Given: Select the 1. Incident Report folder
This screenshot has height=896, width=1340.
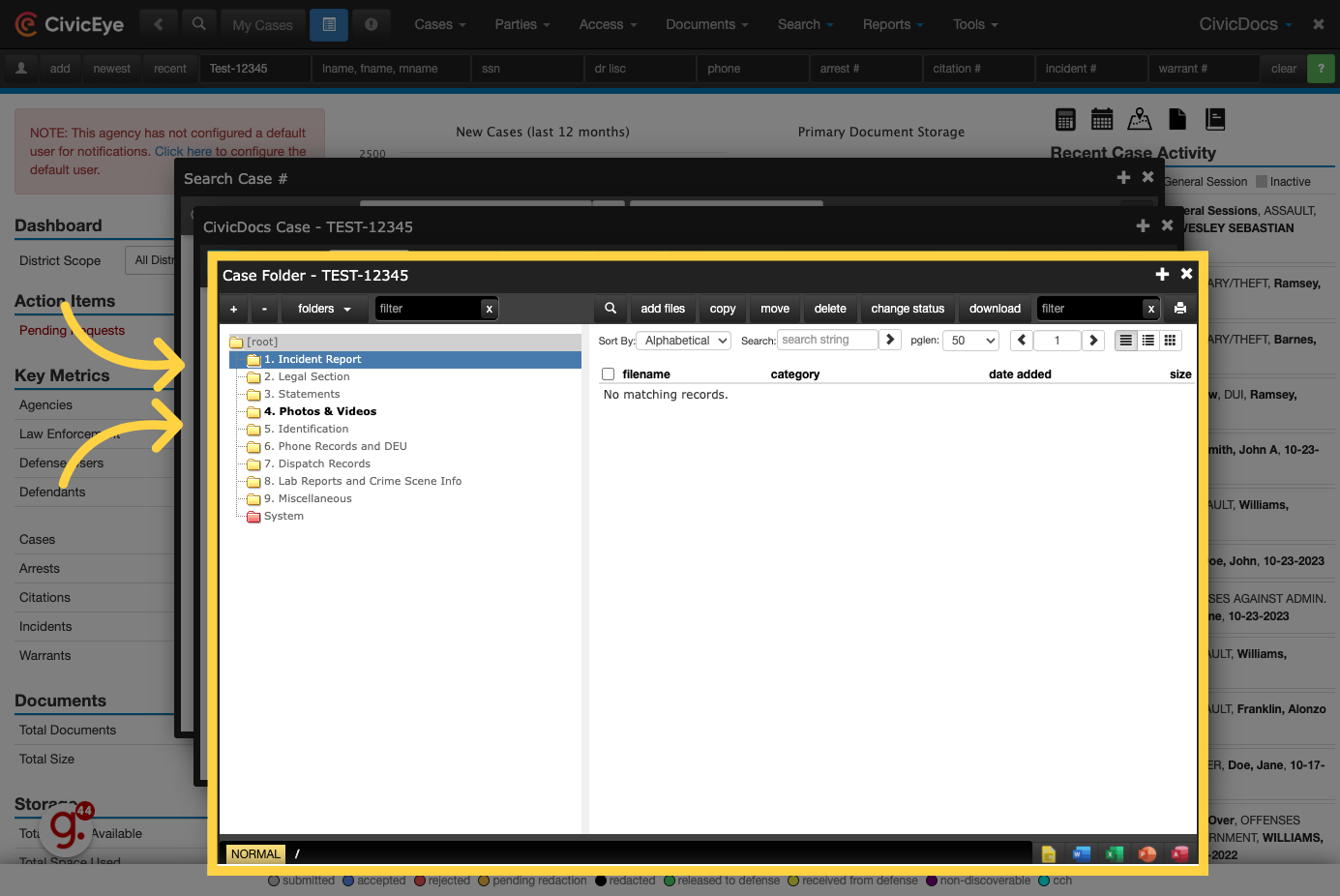Looking at the screenshot, I should pos(313,359).
